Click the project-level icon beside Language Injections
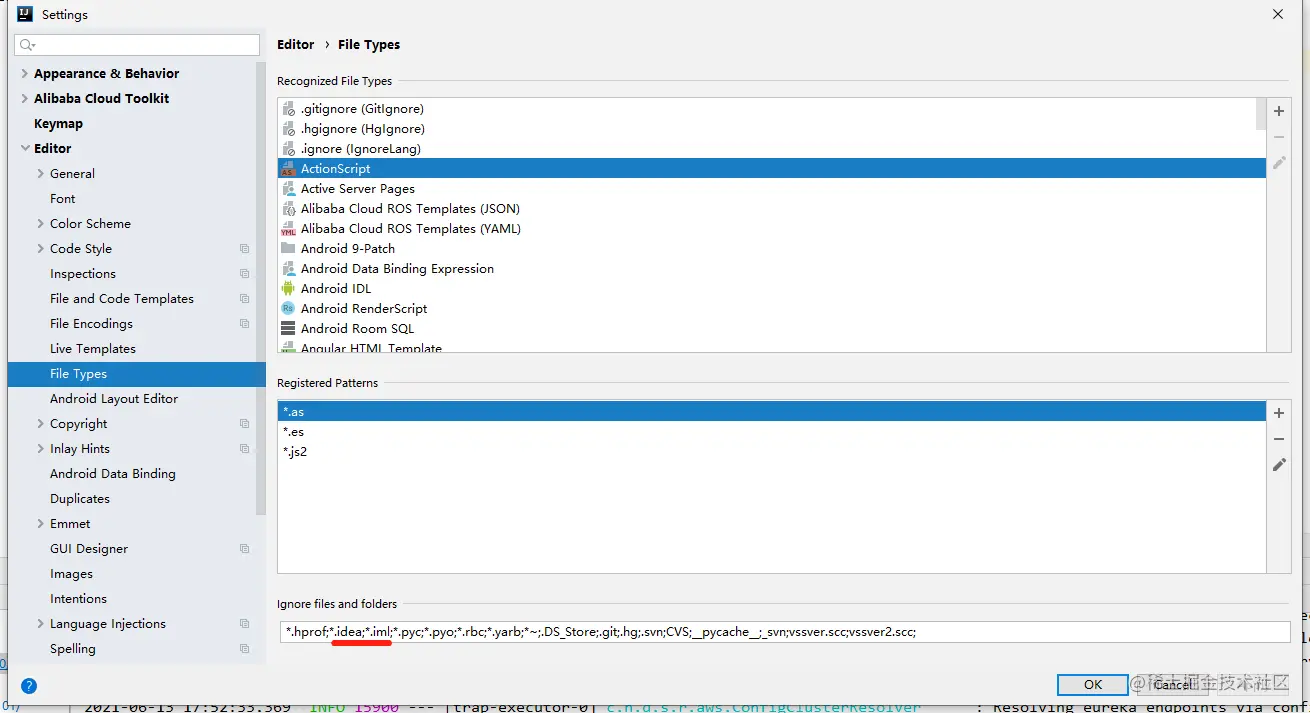Viewport: 1310px width, 713px height. point(244,624)
